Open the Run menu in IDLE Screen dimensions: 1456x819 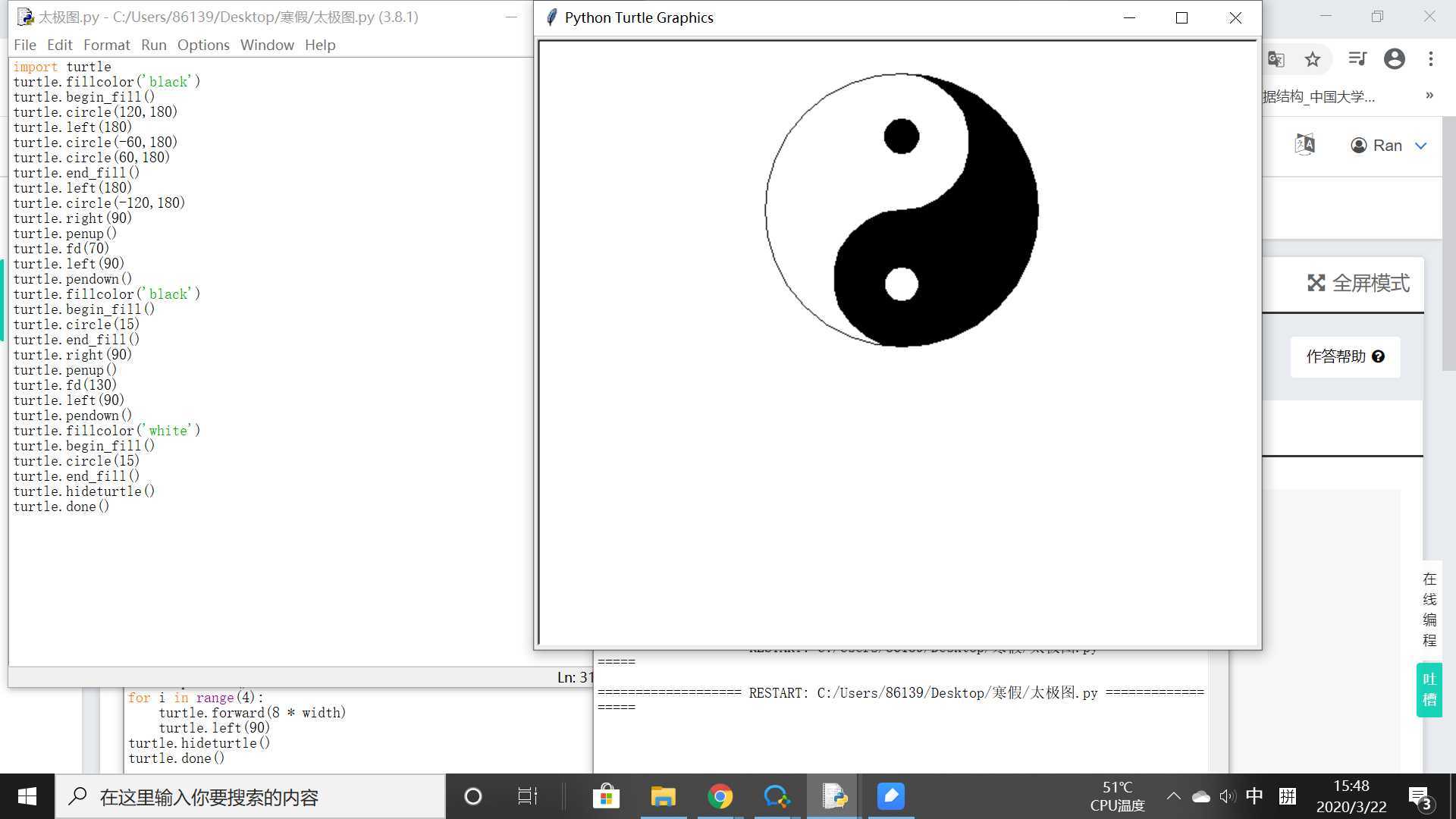pyautogui.click(x=153, y=45)
